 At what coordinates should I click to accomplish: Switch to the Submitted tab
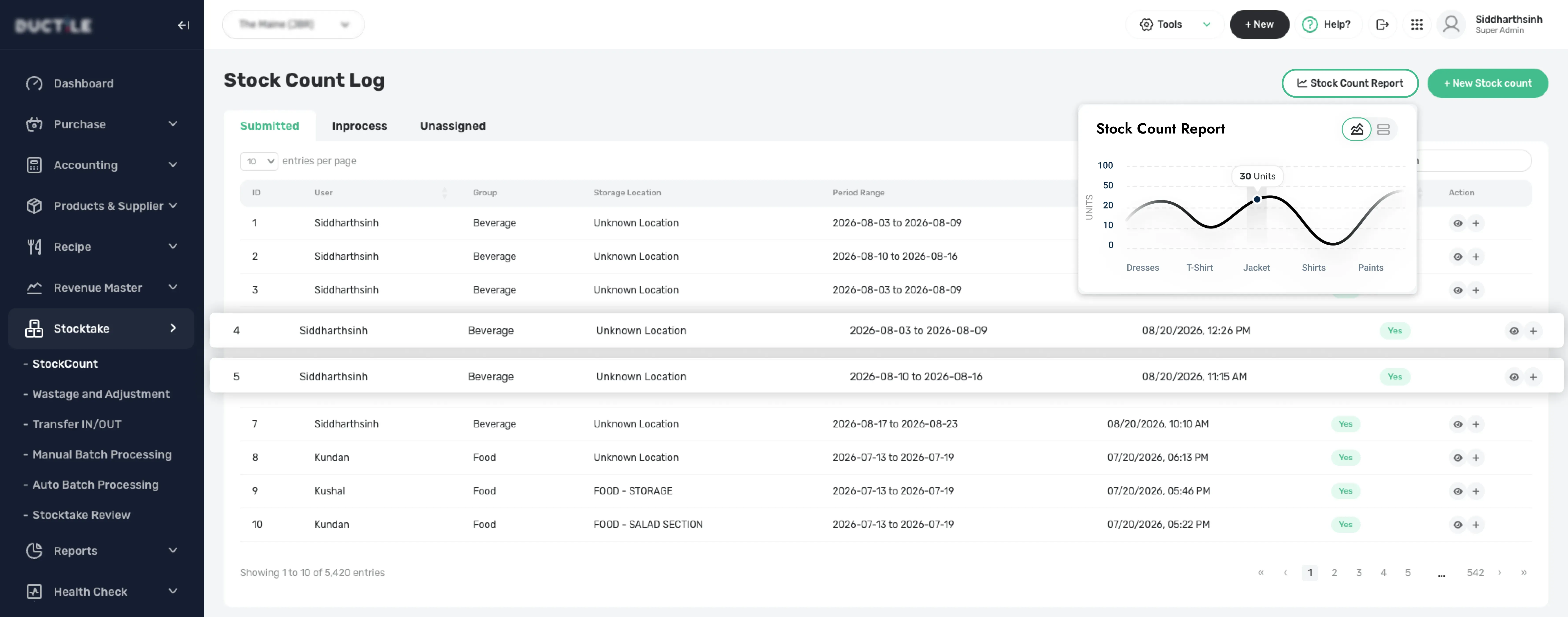click(x=270, y=126)
